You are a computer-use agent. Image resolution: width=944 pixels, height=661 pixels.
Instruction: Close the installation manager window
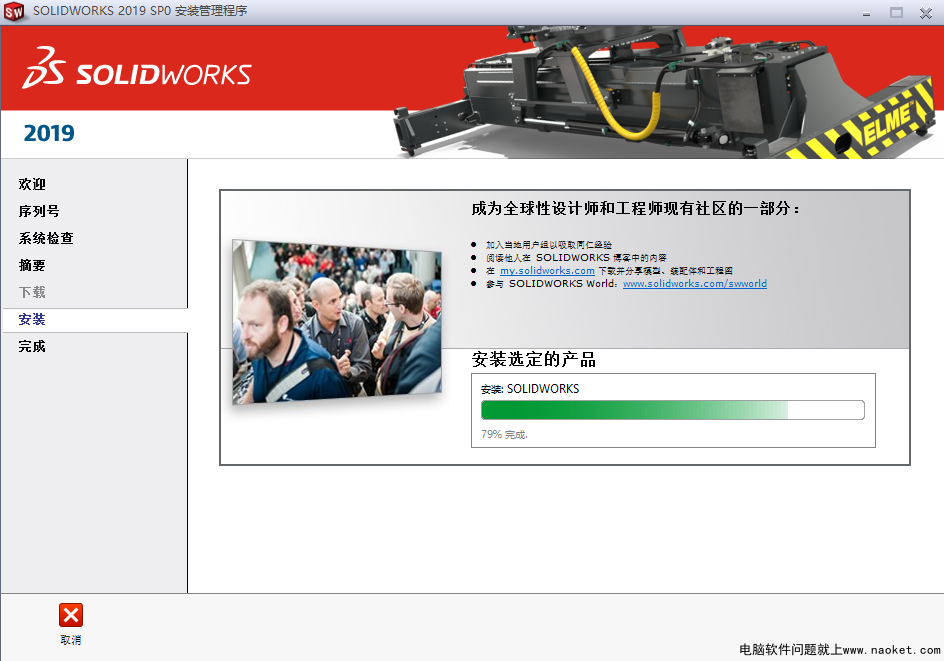[926, 13]
